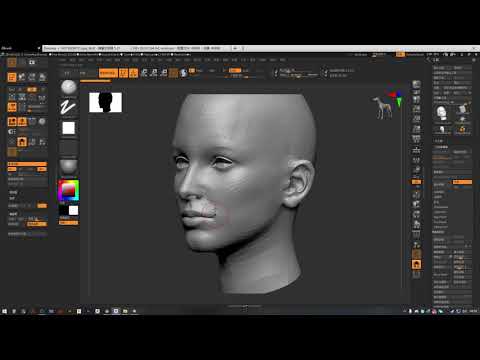Click the red-green-blue axis orientation gizmo

396,98
